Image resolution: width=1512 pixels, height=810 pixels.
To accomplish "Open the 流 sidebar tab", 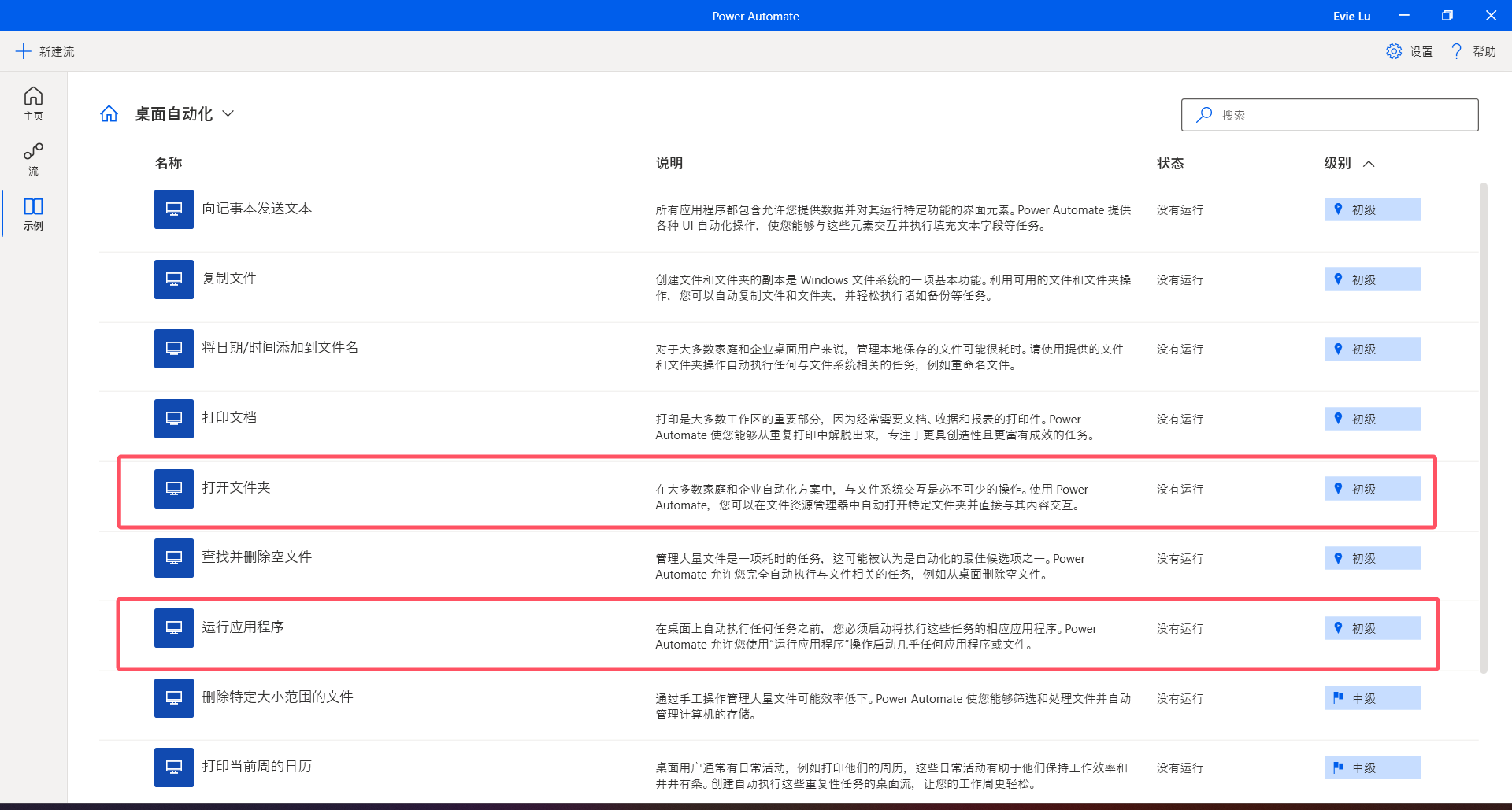I will pyautogui.click(x=33, y=159).
